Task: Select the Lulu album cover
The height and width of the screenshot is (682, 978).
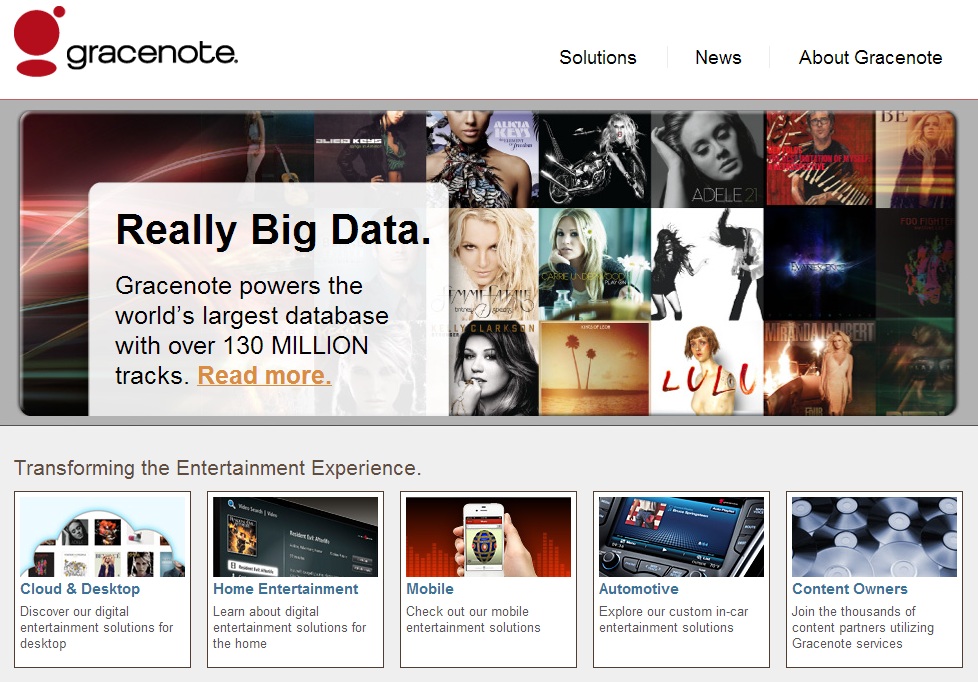Action: click(x=707, y=367)
